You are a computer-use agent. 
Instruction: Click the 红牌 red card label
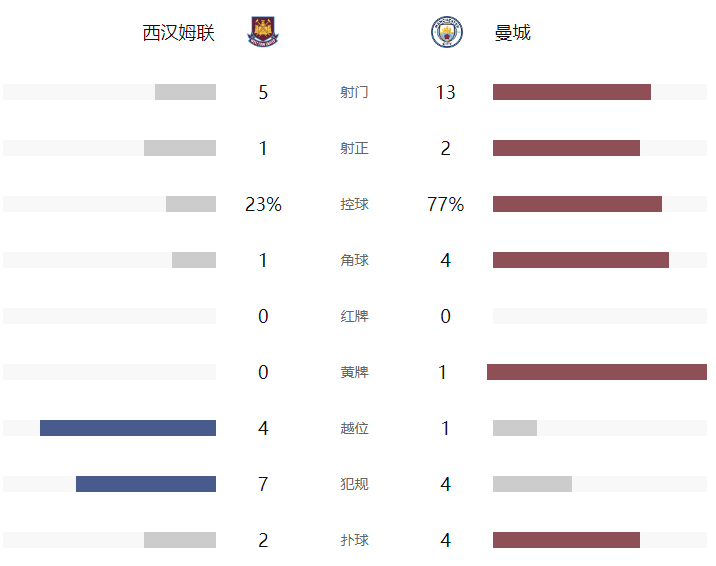pyautogui.click(x=354, y=317)
